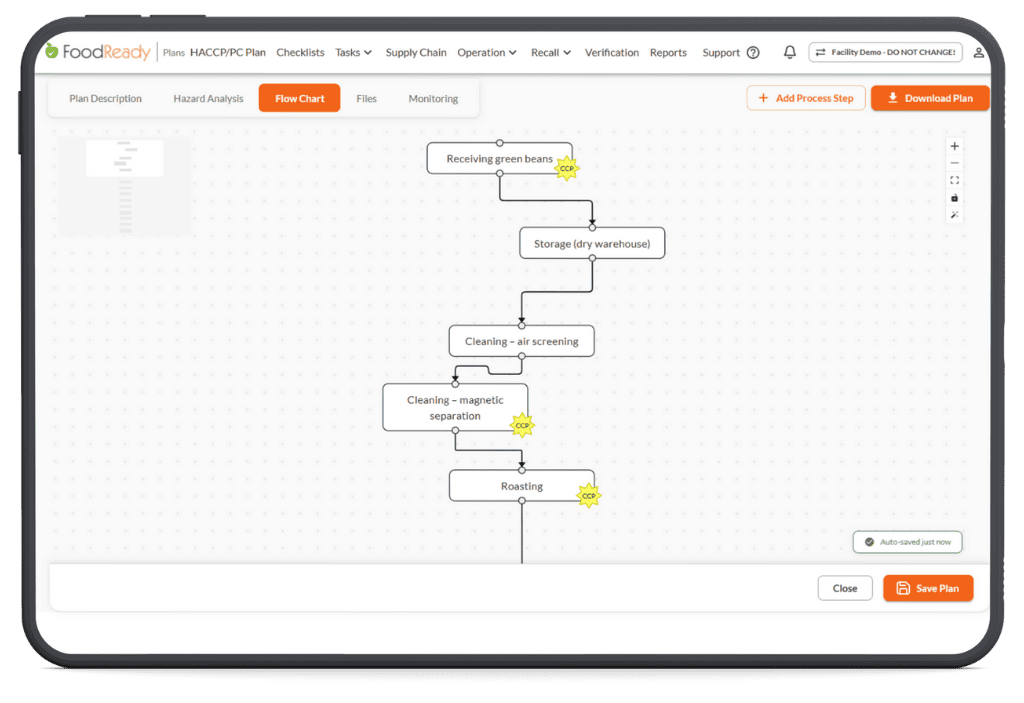The image size is (1024, 703).
Task: Expand the Recall dropdown menu
Action: pyautogui.click(x=551, y=53)
